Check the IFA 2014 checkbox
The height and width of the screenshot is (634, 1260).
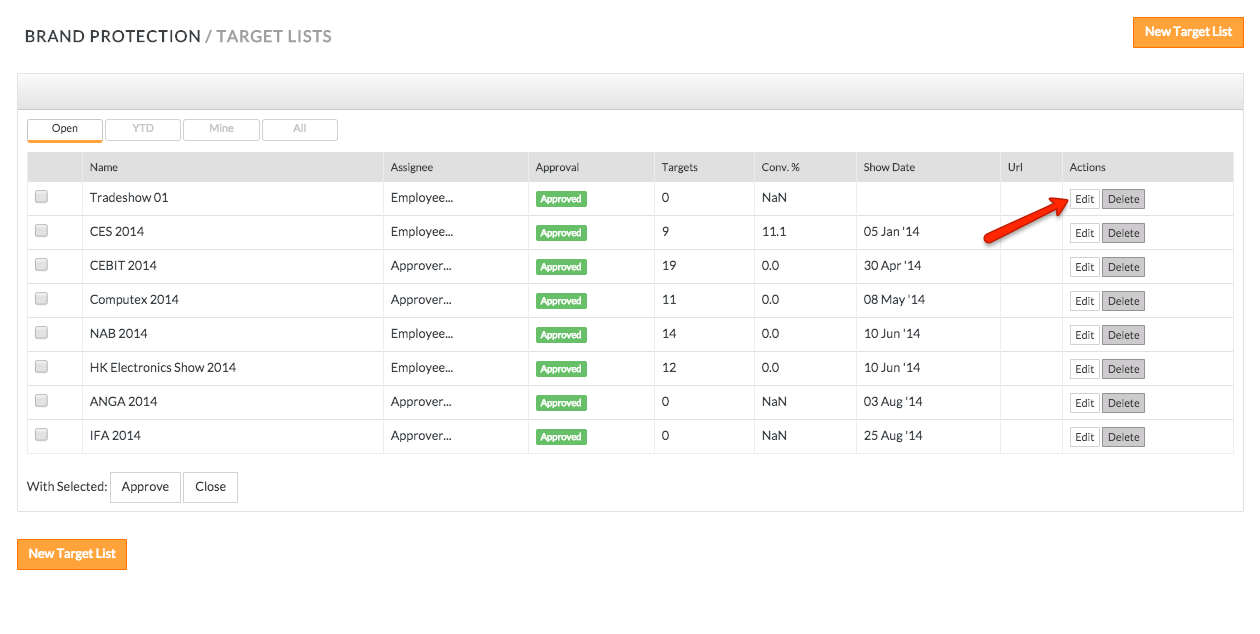click(x=42, y=435)
